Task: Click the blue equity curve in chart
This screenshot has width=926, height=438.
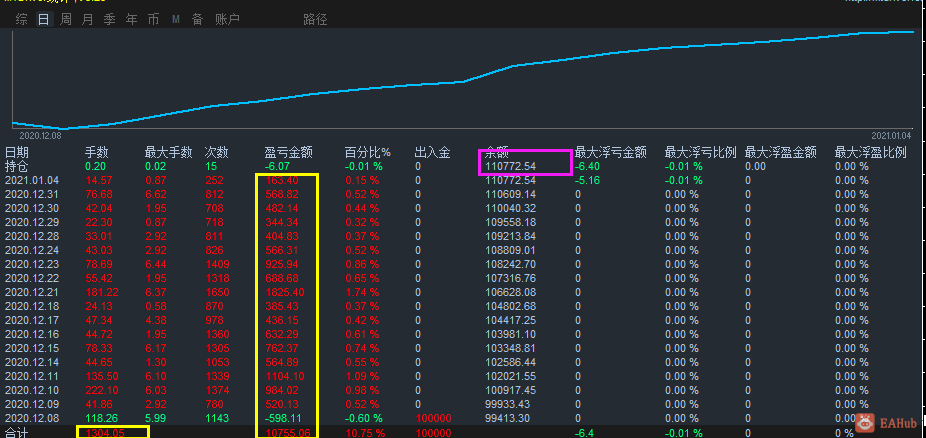Action: point(465,81)
